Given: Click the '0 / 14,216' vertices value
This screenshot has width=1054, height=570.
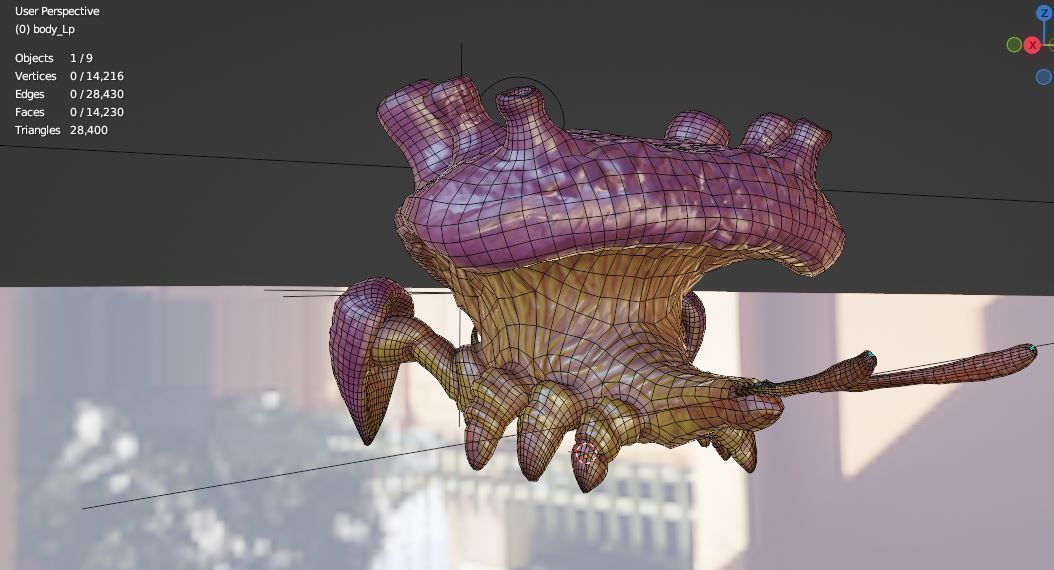Looking at the screenshot, I should tap(97, 77).
